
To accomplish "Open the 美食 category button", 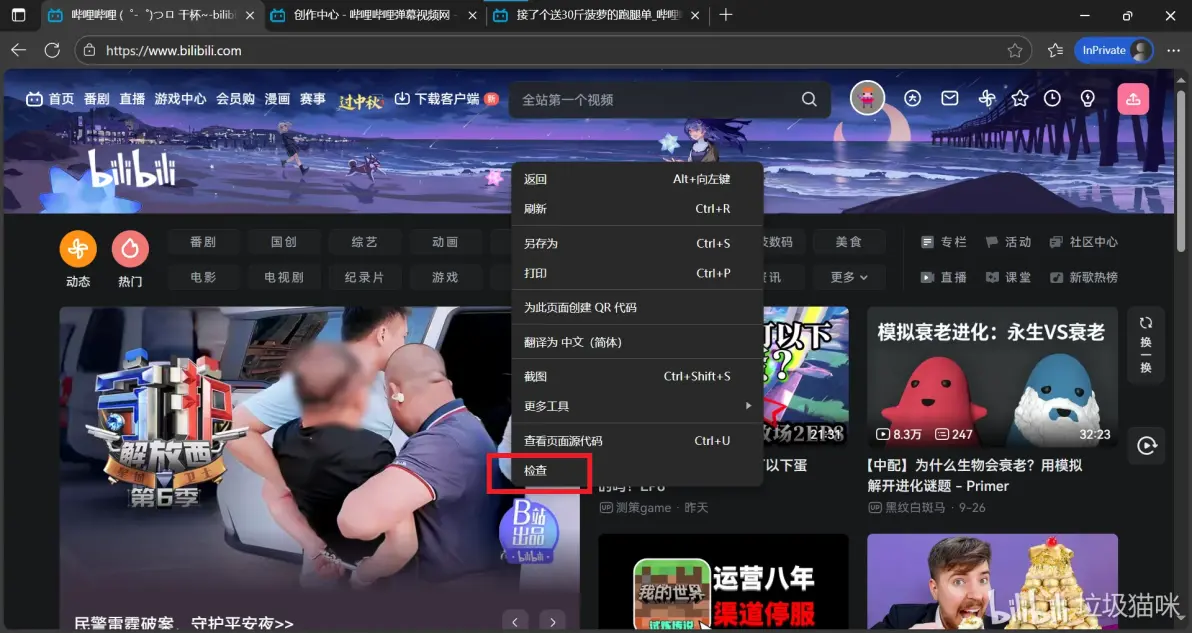I will [x=849, y=242].
